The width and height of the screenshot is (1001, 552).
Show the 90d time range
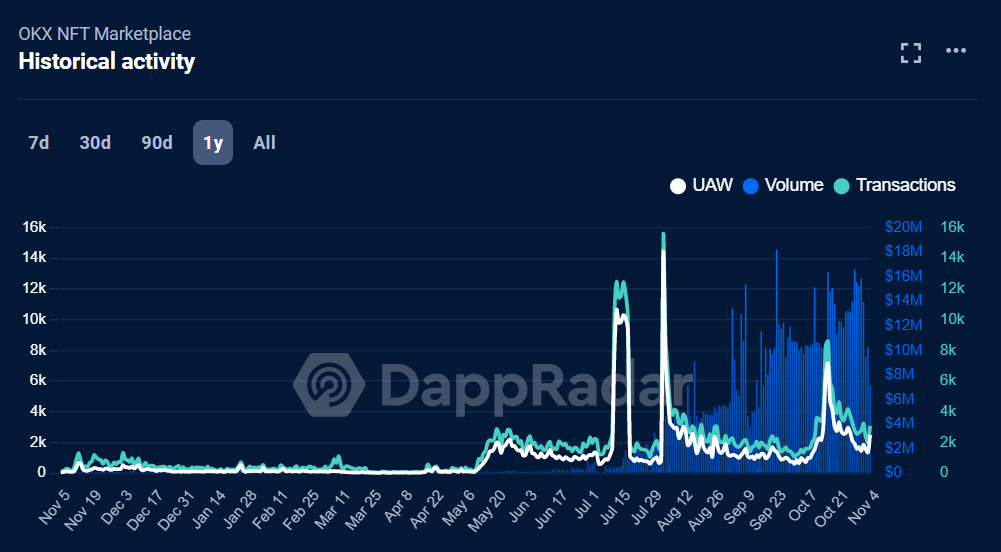click(157, 143)
